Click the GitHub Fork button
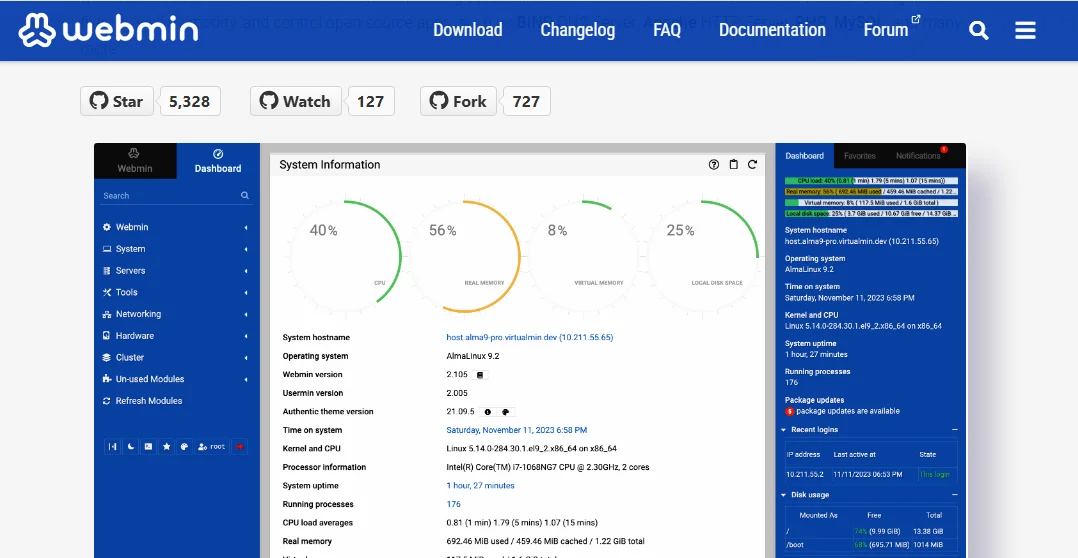 point(459,101)
